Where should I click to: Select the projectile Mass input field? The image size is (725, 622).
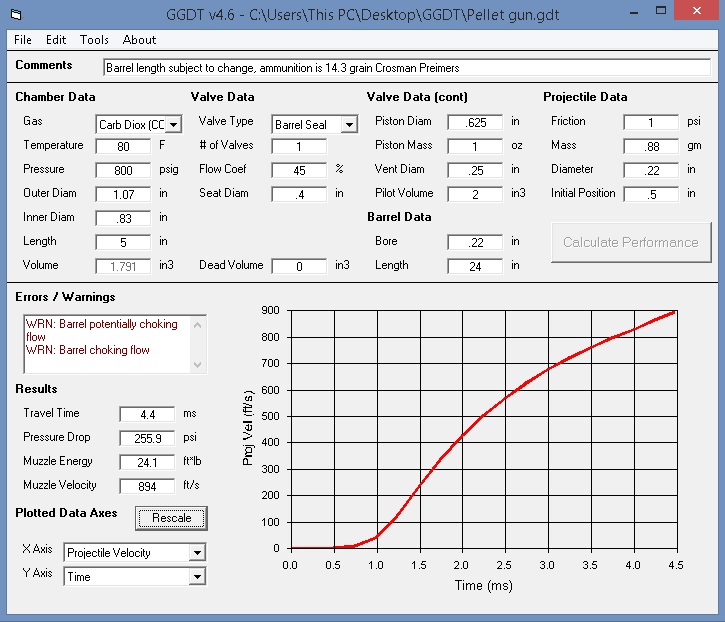coord(651,146)
